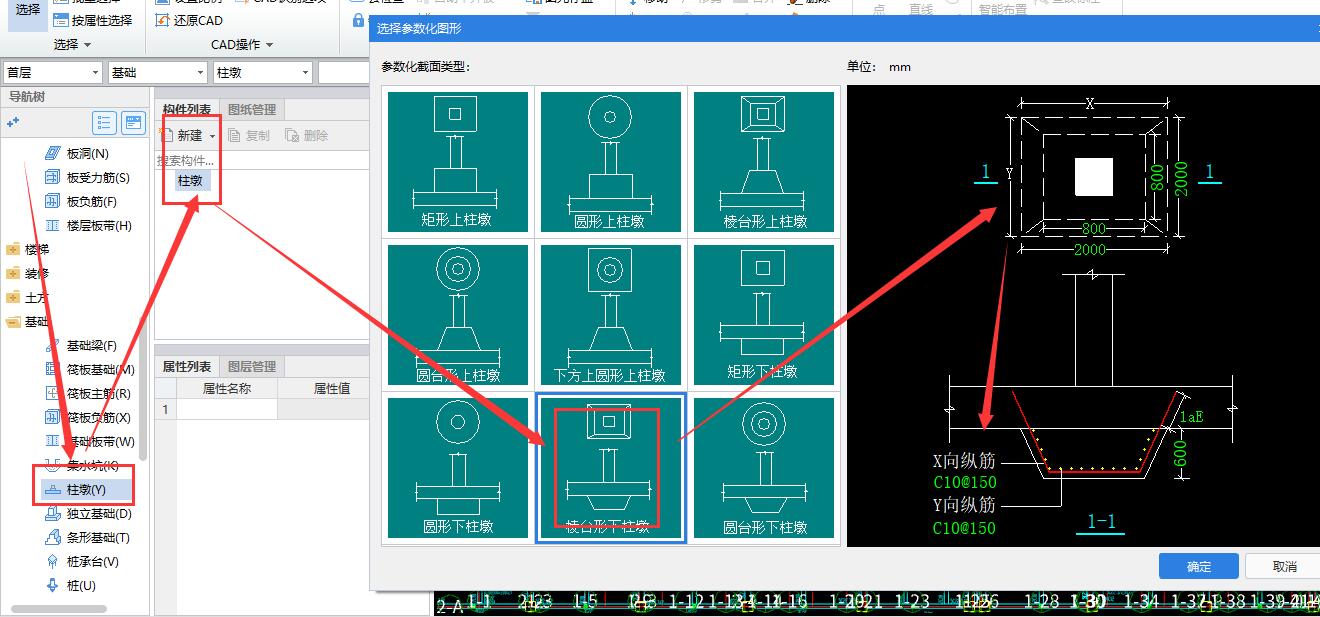Click the navigation tree vertical scrollbar
The height and width of the screenshot is (617, 1320).
[143, 390]
